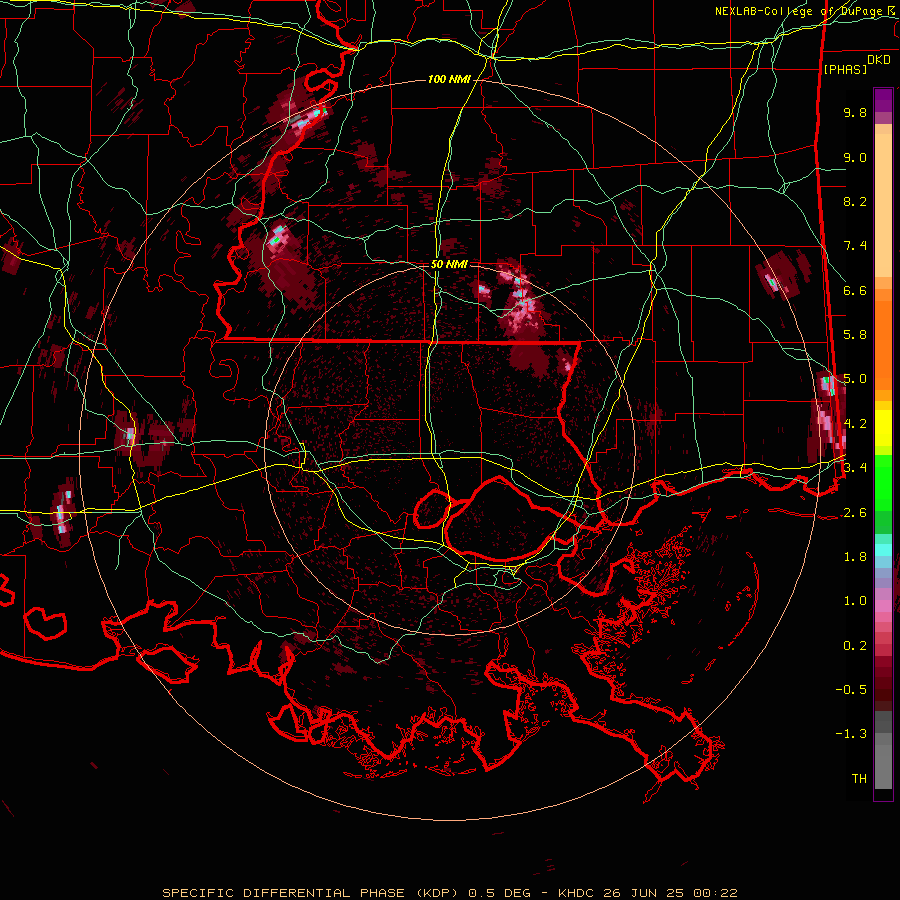Pick the pink segment of the color bar

pyautogui.click(x=883, y=606)
